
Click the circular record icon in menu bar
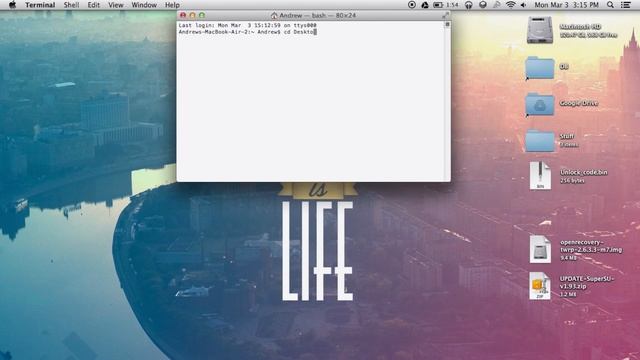click(412, 5)
